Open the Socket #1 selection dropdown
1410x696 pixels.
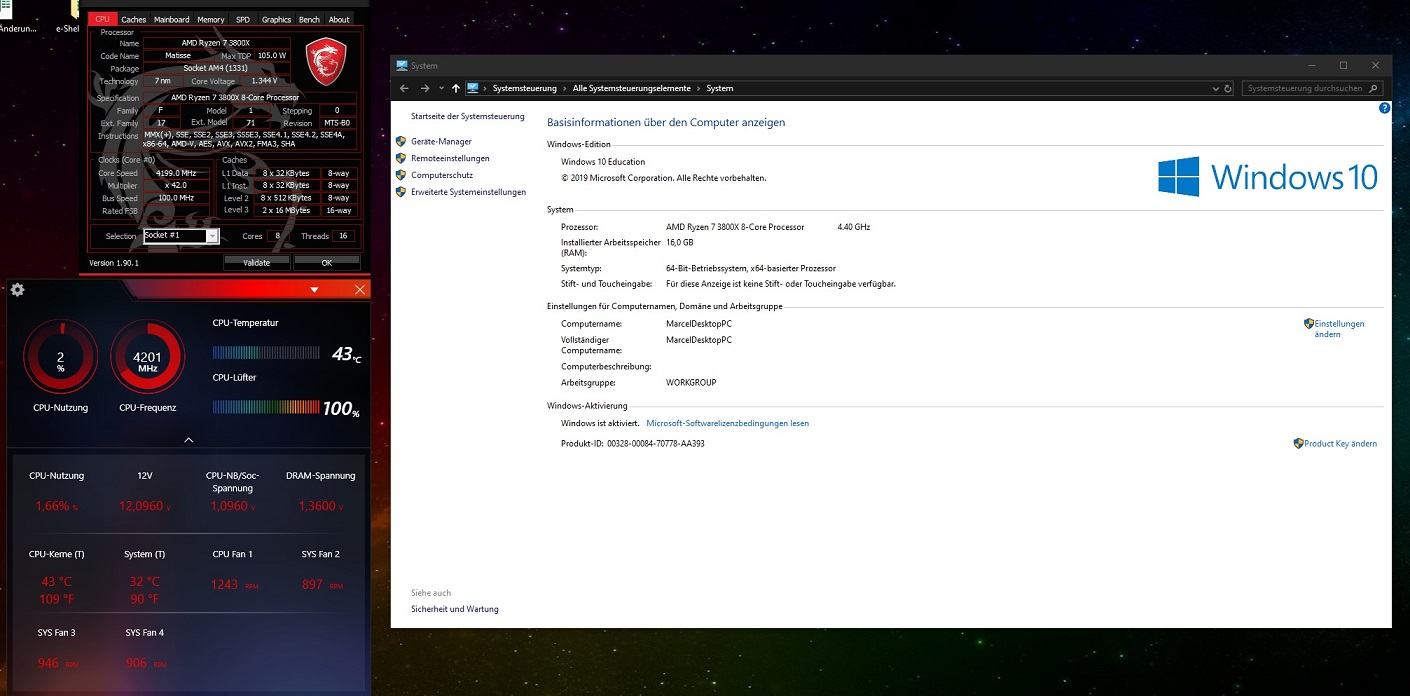coord(212,236)
